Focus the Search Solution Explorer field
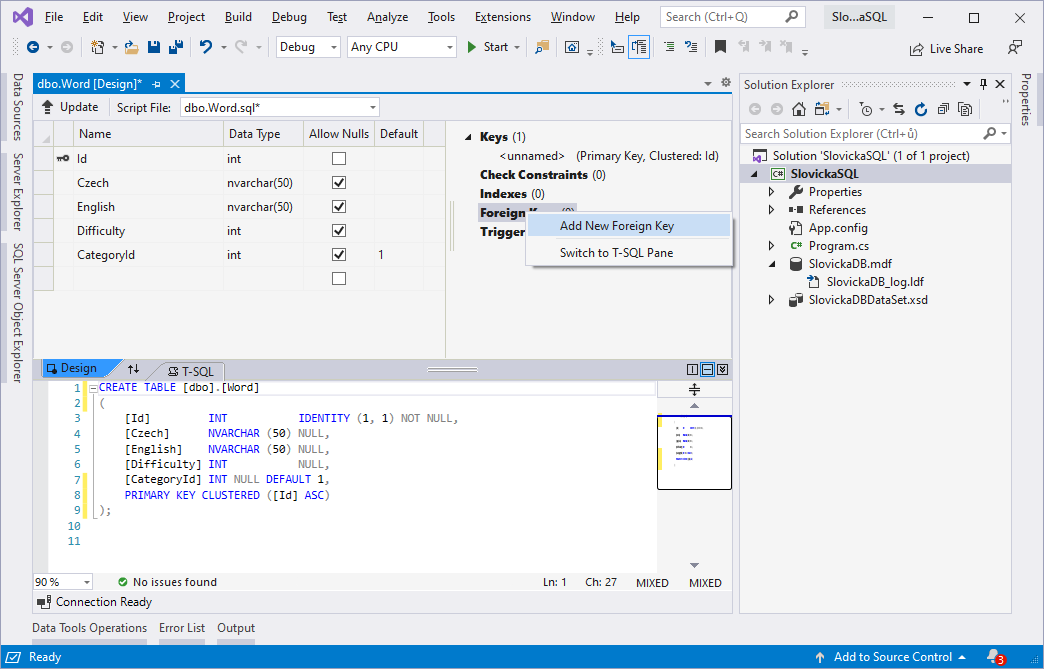Viewport: 1044px width, 669px height. [876, 134]
